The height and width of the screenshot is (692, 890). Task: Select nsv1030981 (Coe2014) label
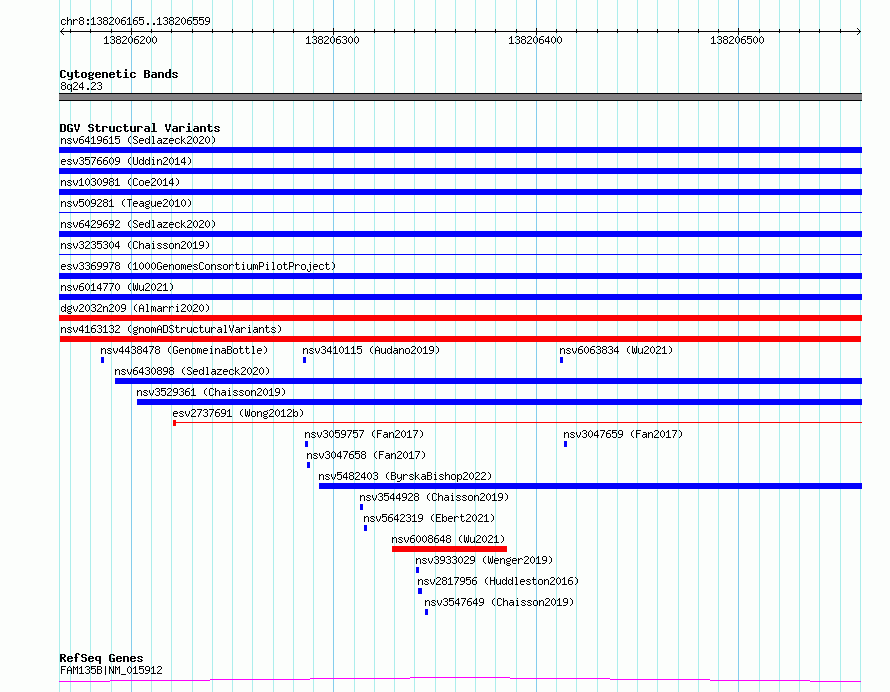(x=120, y=182)
